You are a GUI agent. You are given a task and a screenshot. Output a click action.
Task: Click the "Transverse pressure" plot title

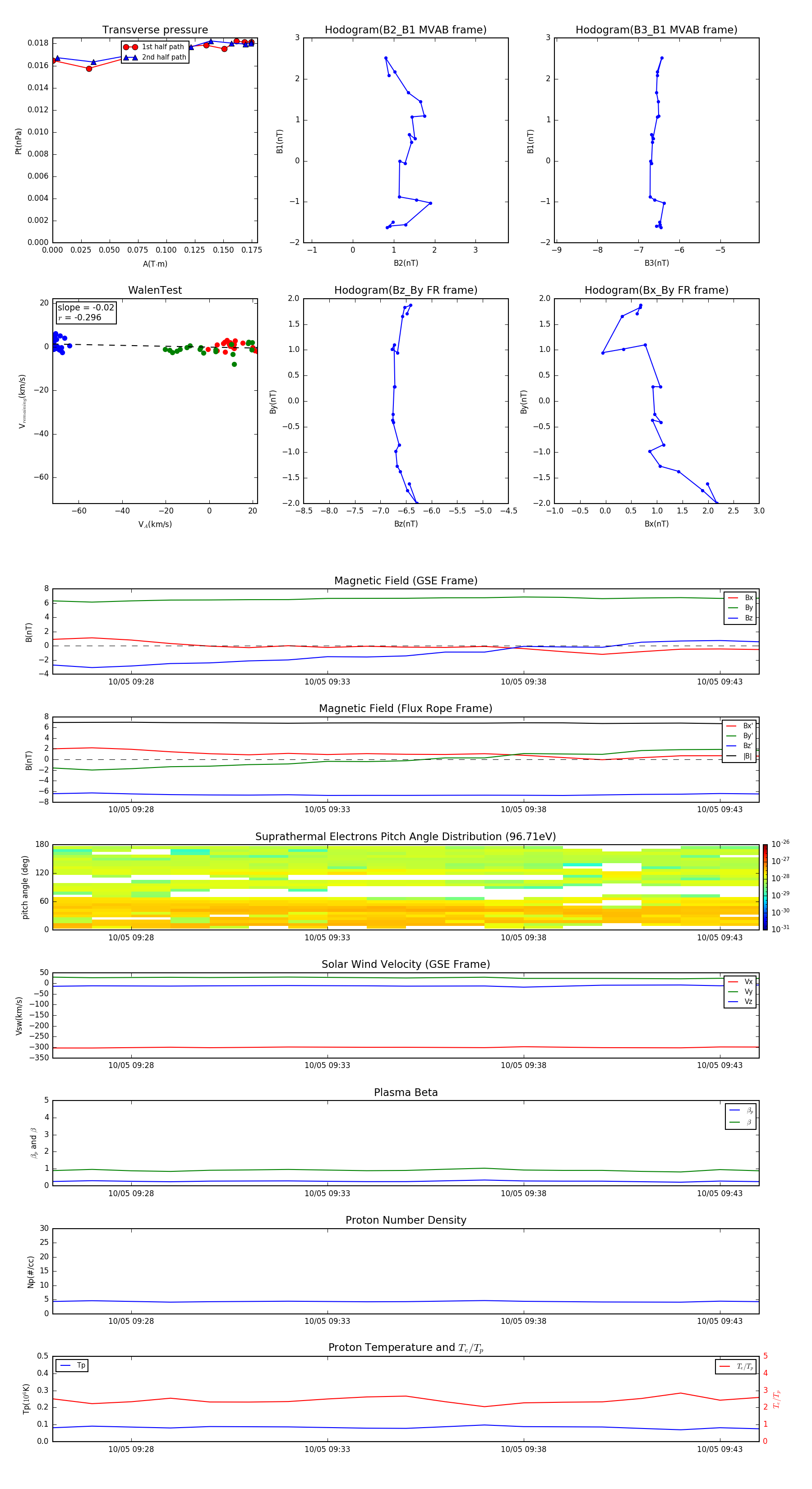coord(155,30)
